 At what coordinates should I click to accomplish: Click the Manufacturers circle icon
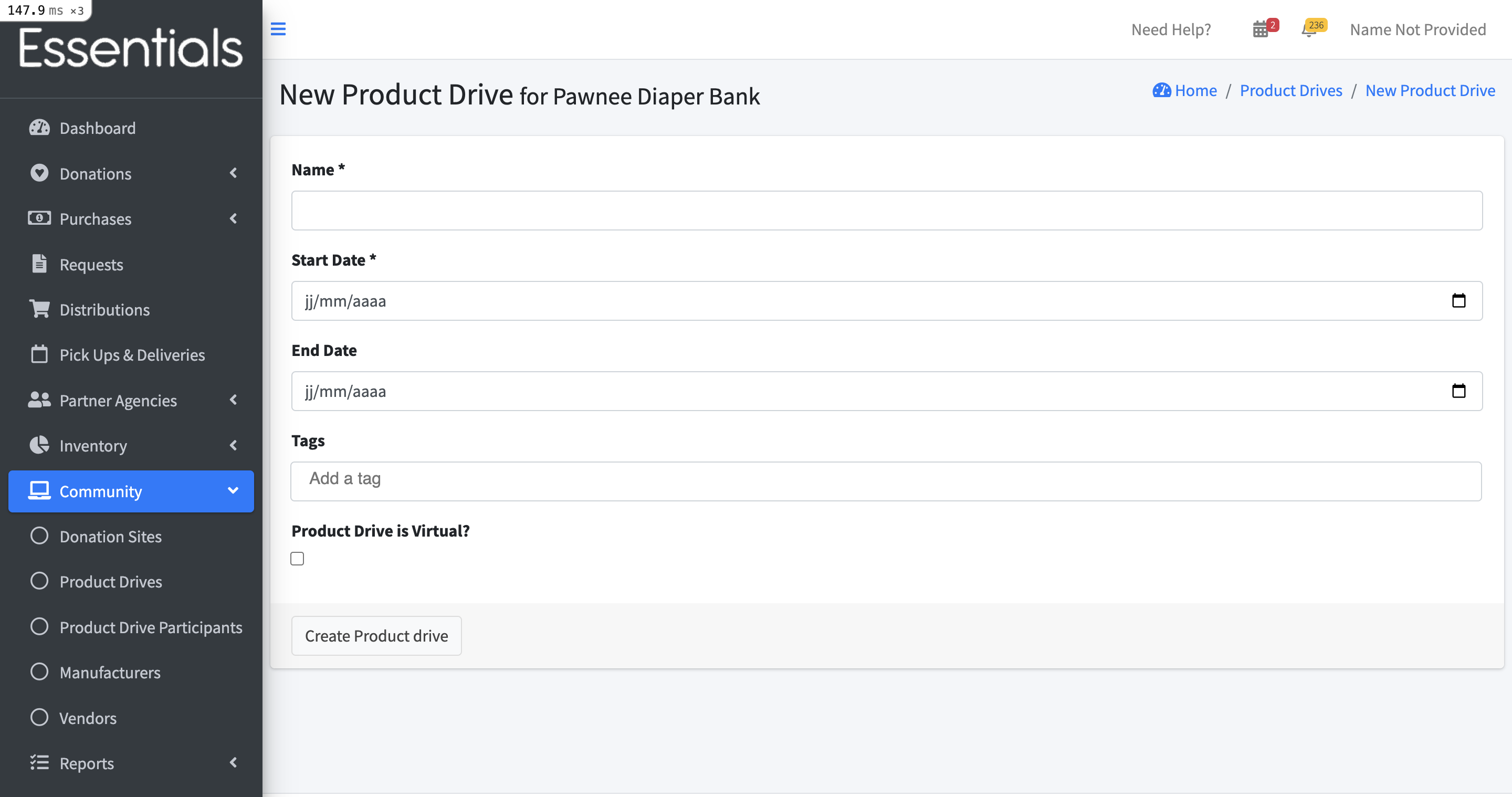39,672
